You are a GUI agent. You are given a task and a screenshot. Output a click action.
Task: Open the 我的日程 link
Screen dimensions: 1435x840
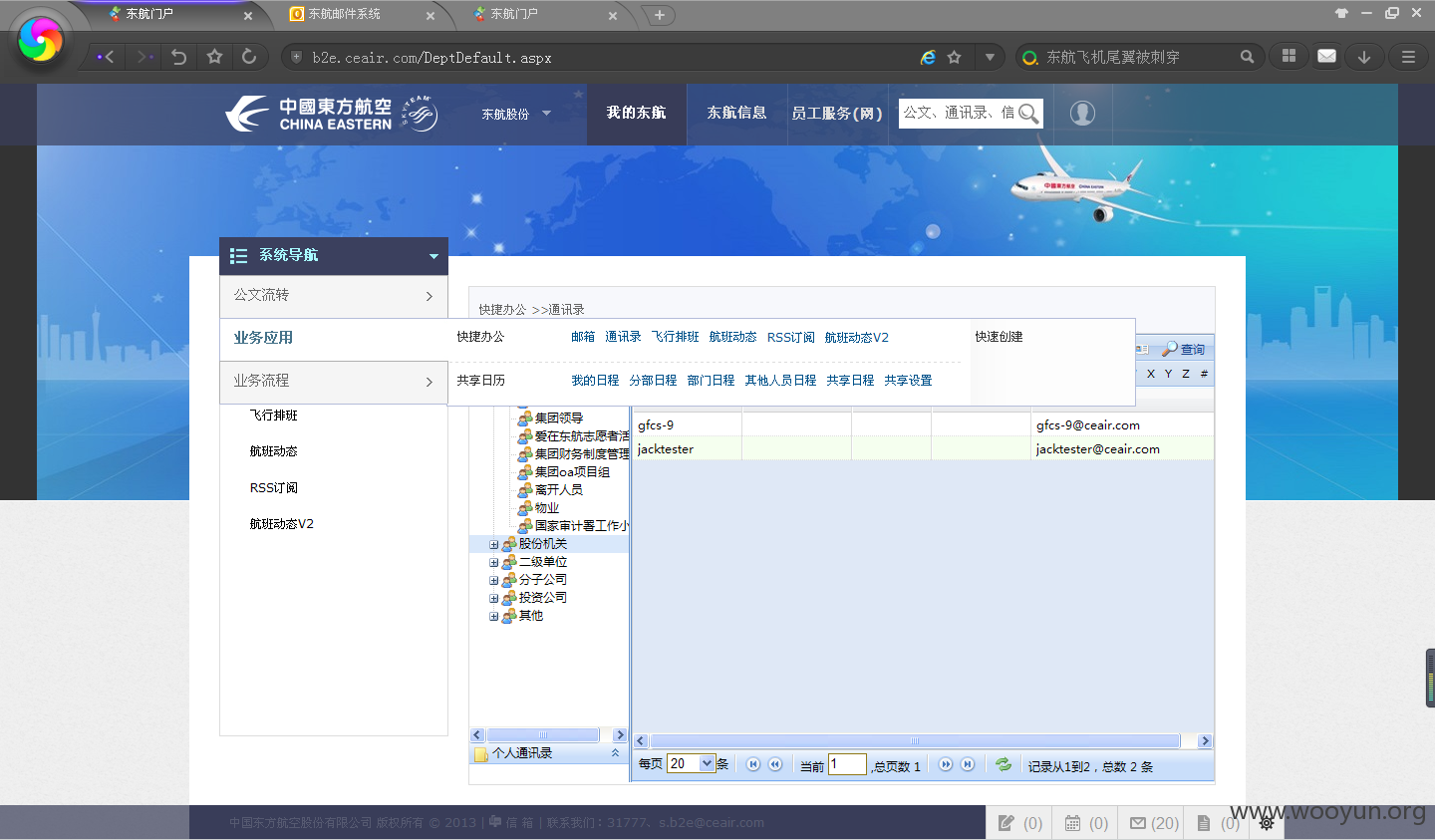pyautogui.click(x=595, y=381)
